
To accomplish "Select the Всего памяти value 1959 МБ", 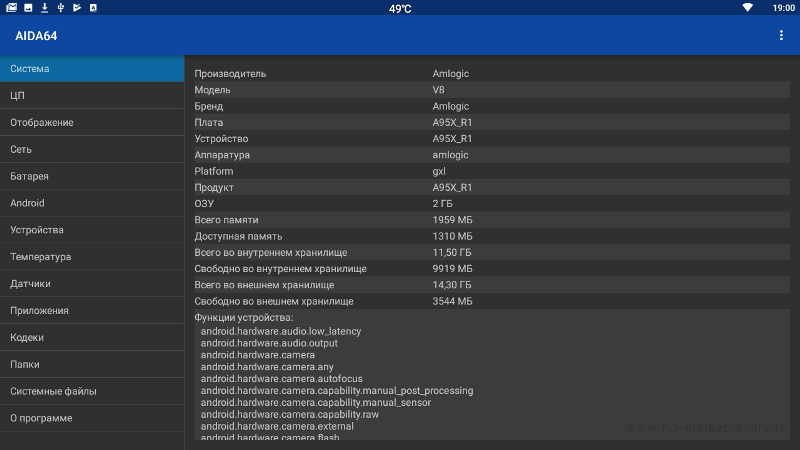I will click(x=453, y=220).
